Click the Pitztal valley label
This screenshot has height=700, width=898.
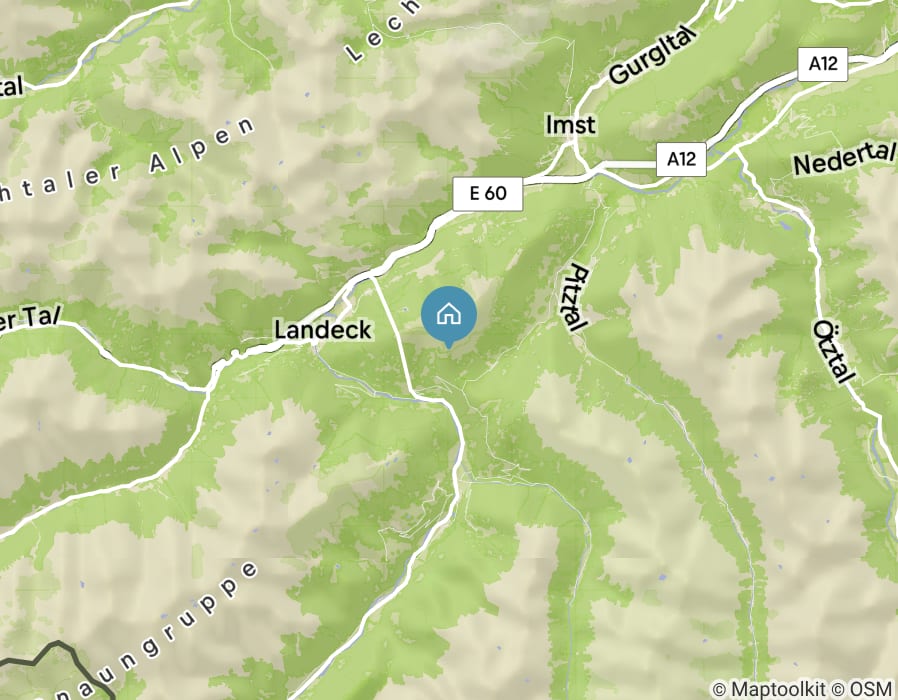click(574, 297)
